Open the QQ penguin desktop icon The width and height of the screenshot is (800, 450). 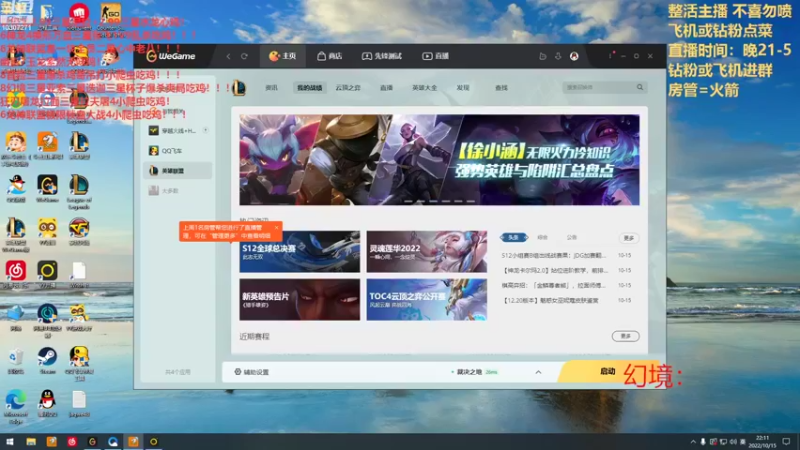click(47, 404)
